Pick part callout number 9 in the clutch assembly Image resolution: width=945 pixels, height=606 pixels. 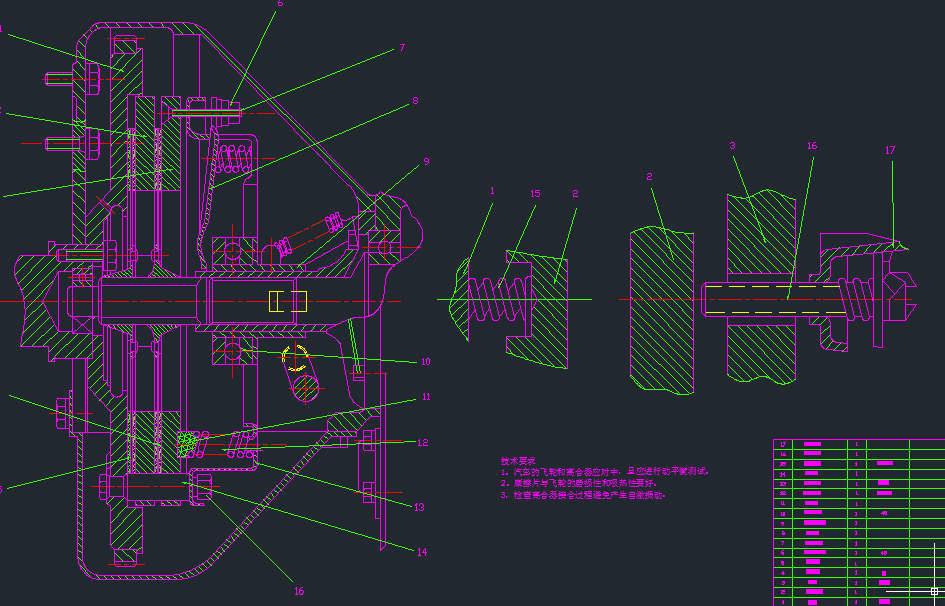(426, 161)
